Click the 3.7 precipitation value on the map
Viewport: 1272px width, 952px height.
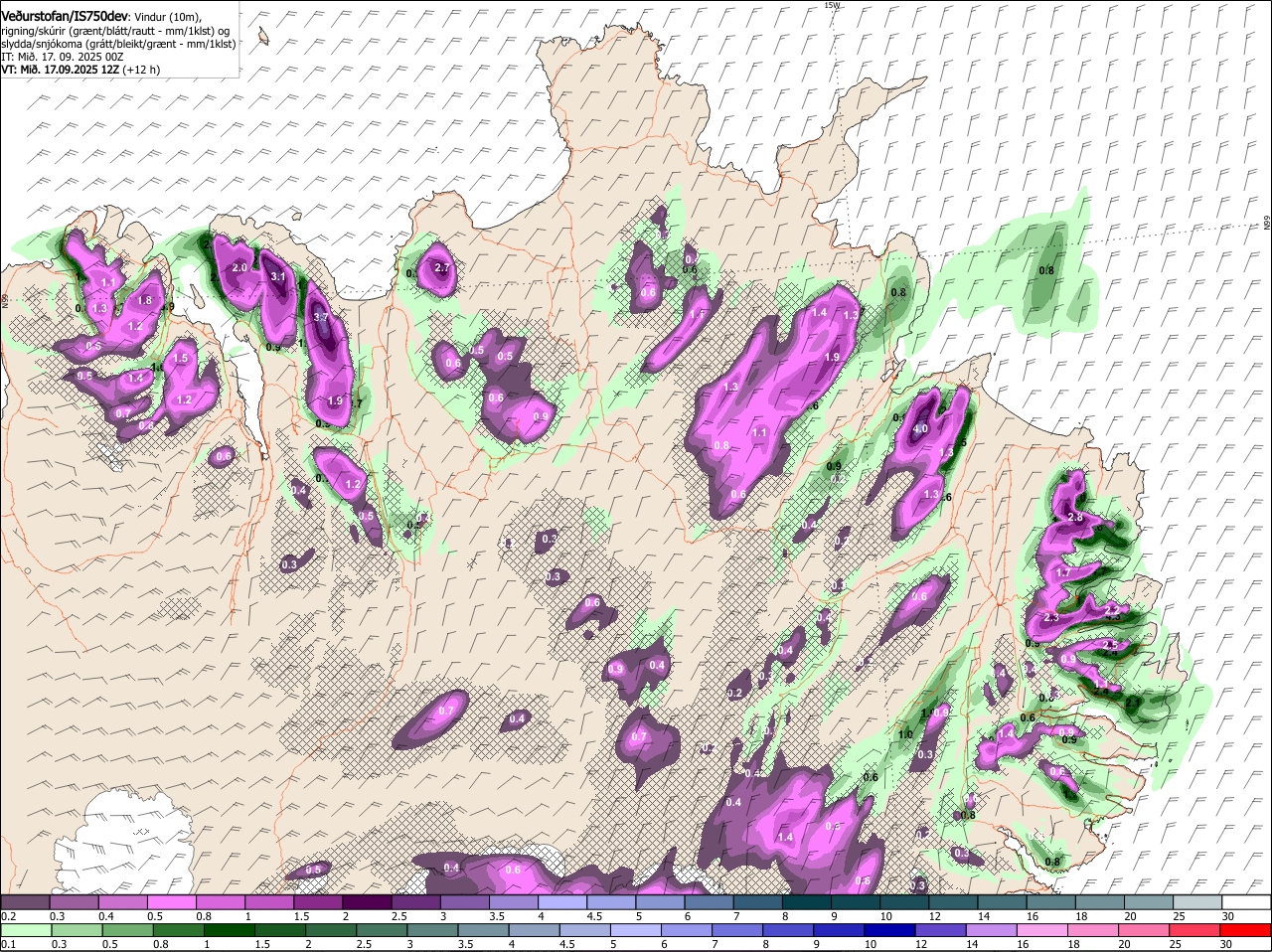click(x=321, y=316)
